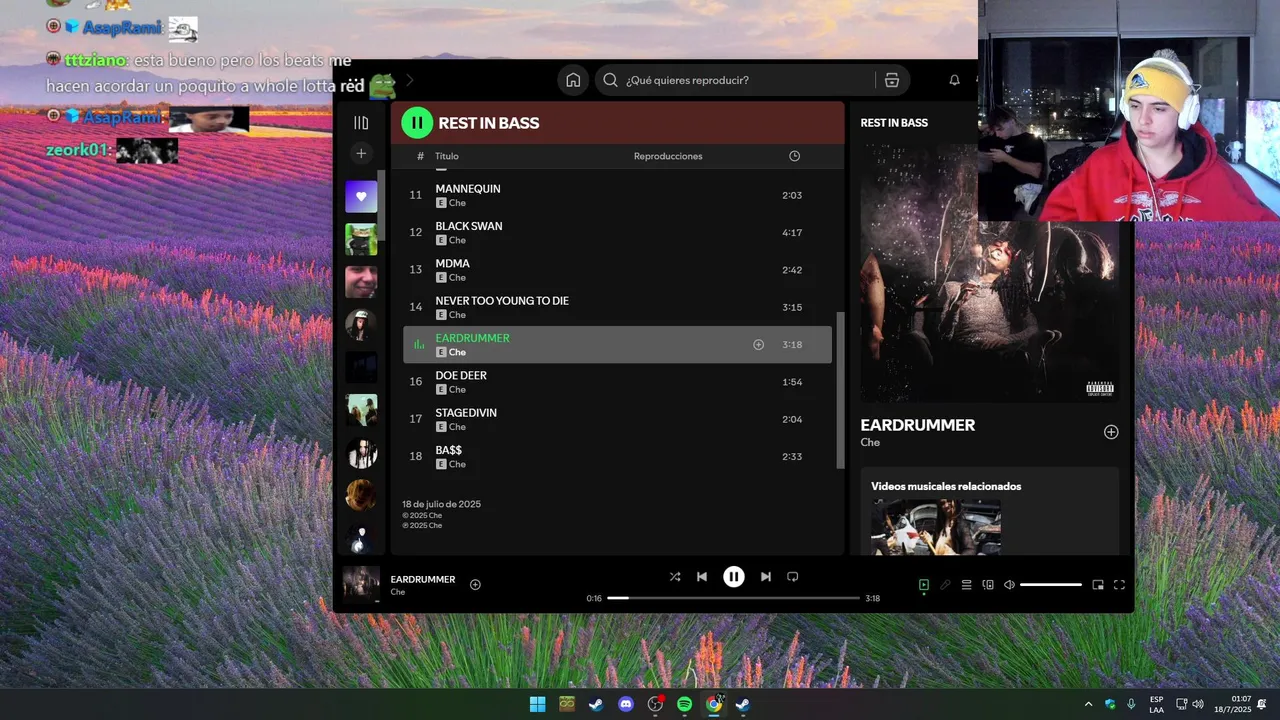1280x720 pixels.
Task: Open the green frog playlist thumbnail in the sidebar
Action: coord(361,239)
